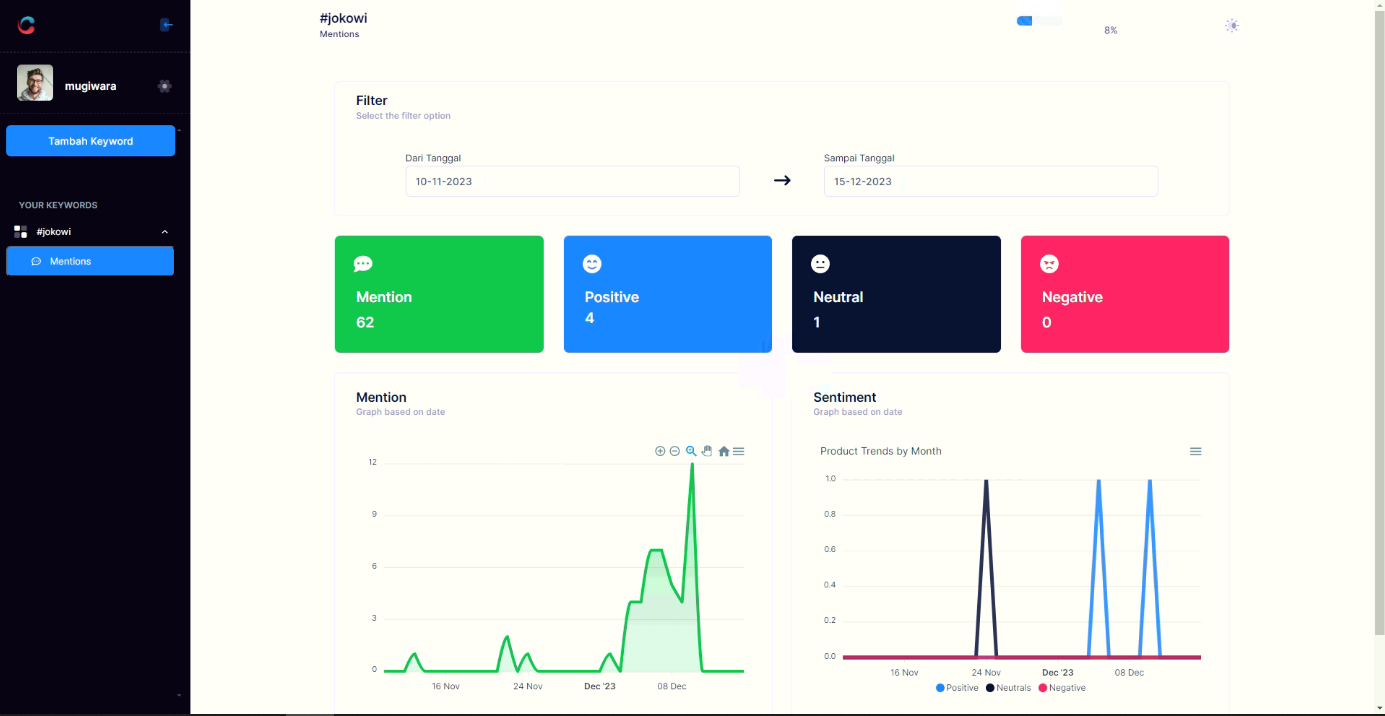
Task: Click the Negative card title
Action: point(1072,297)
